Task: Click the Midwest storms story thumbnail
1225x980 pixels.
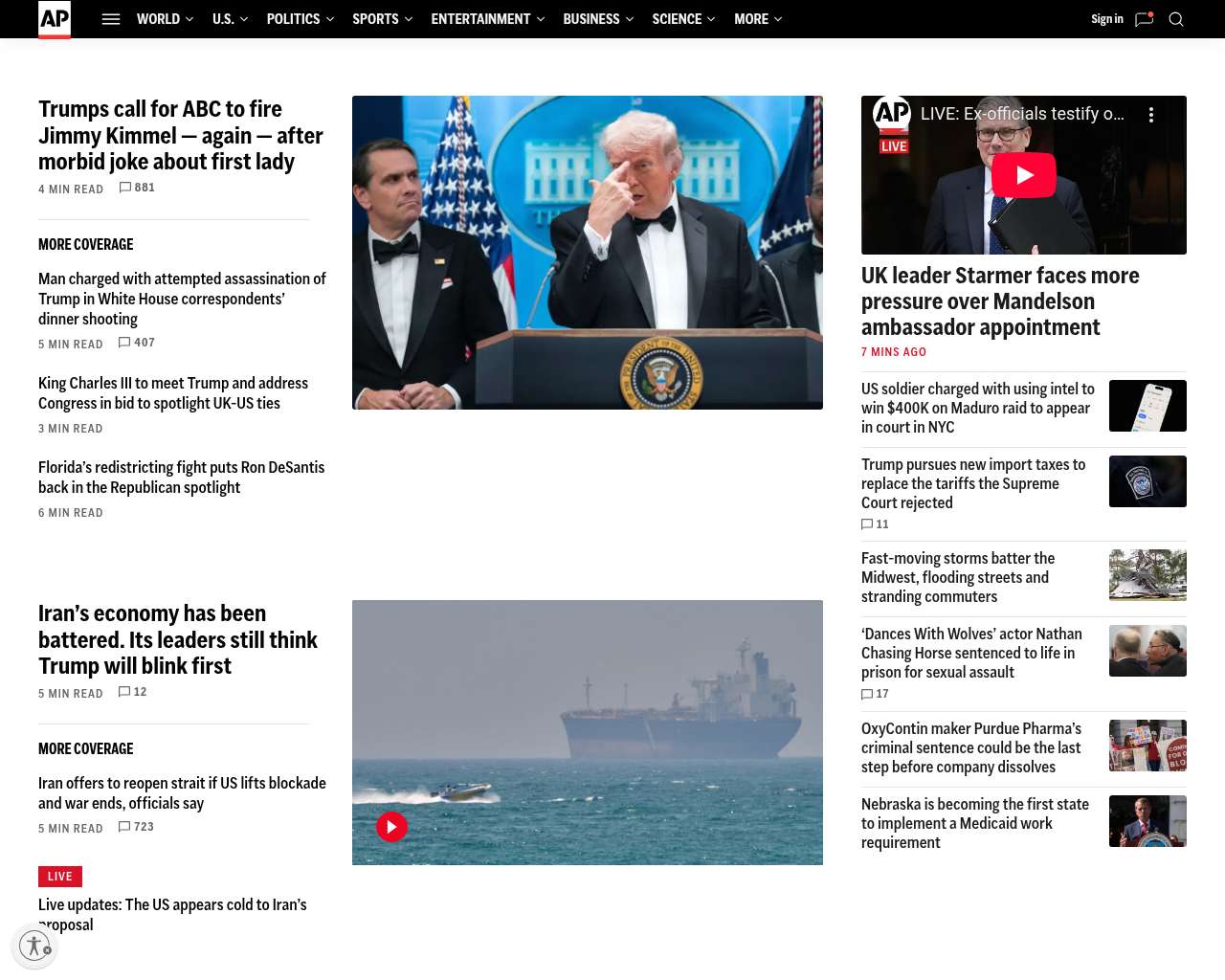Action: point(1147,575)
